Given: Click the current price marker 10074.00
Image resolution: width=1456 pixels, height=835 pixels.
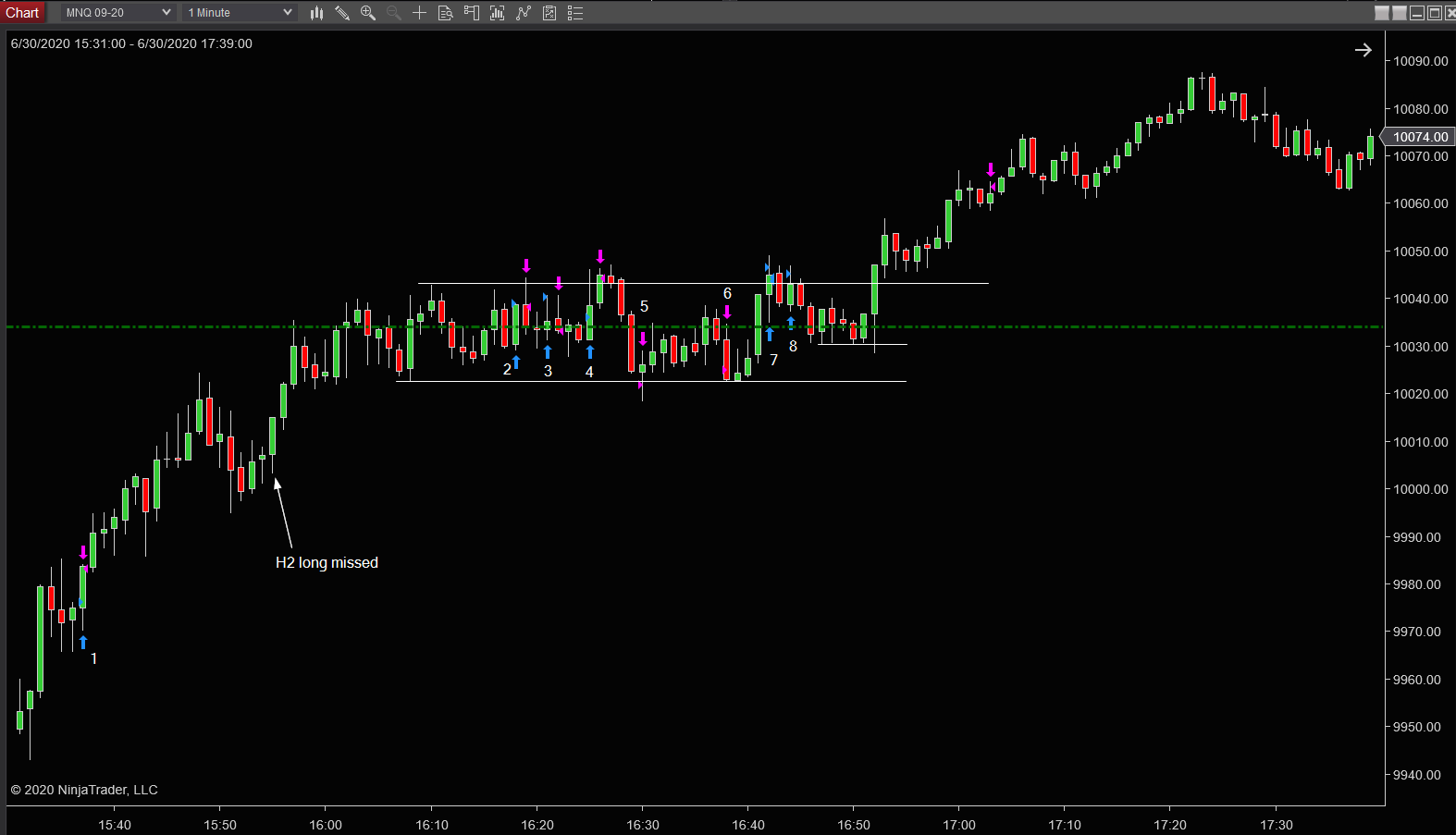Looking at the screenshot, I should [x=1419, y=137].
